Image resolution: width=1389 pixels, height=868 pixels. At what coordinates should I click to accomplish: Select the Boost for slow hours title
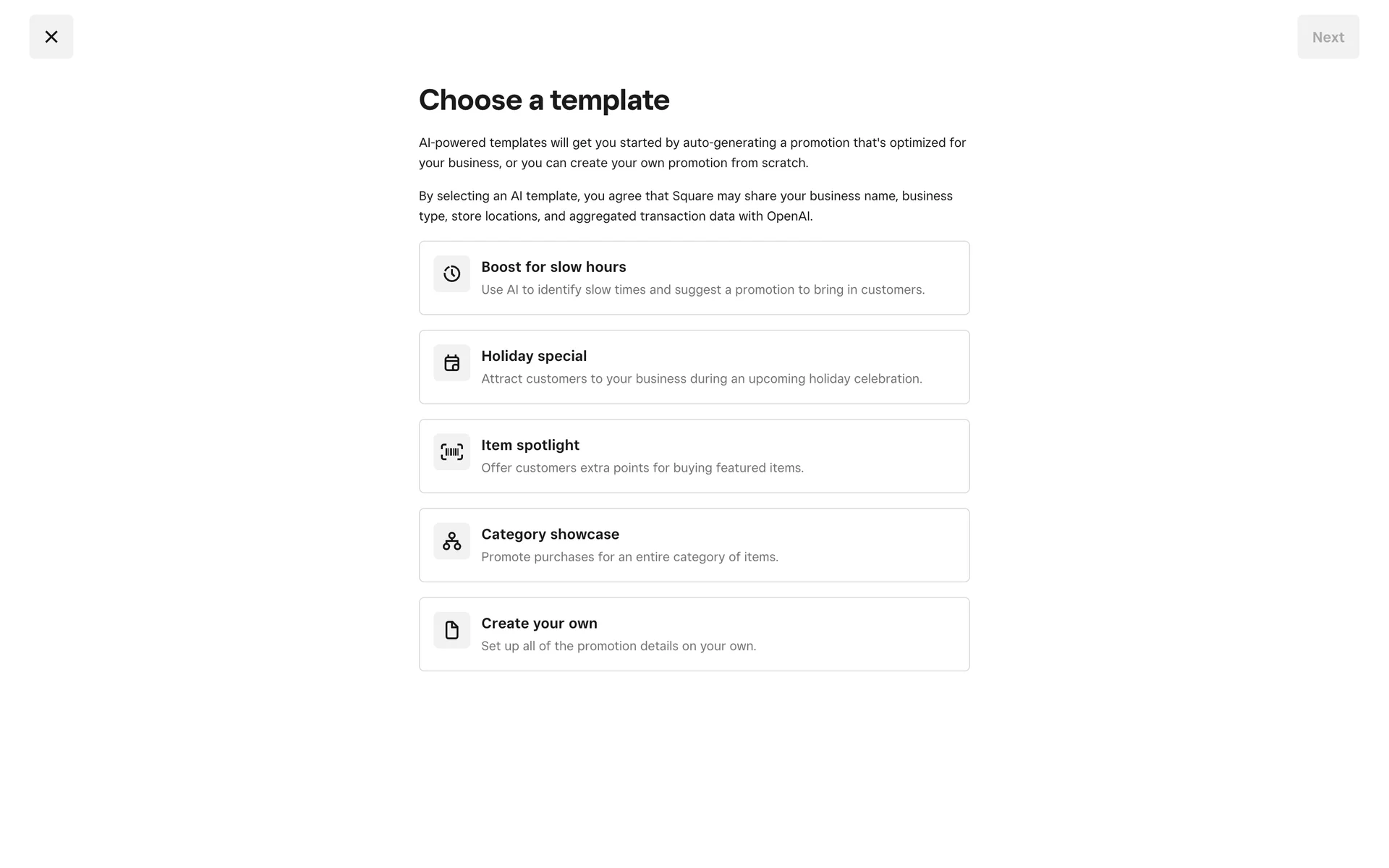[x=553, y=267]
